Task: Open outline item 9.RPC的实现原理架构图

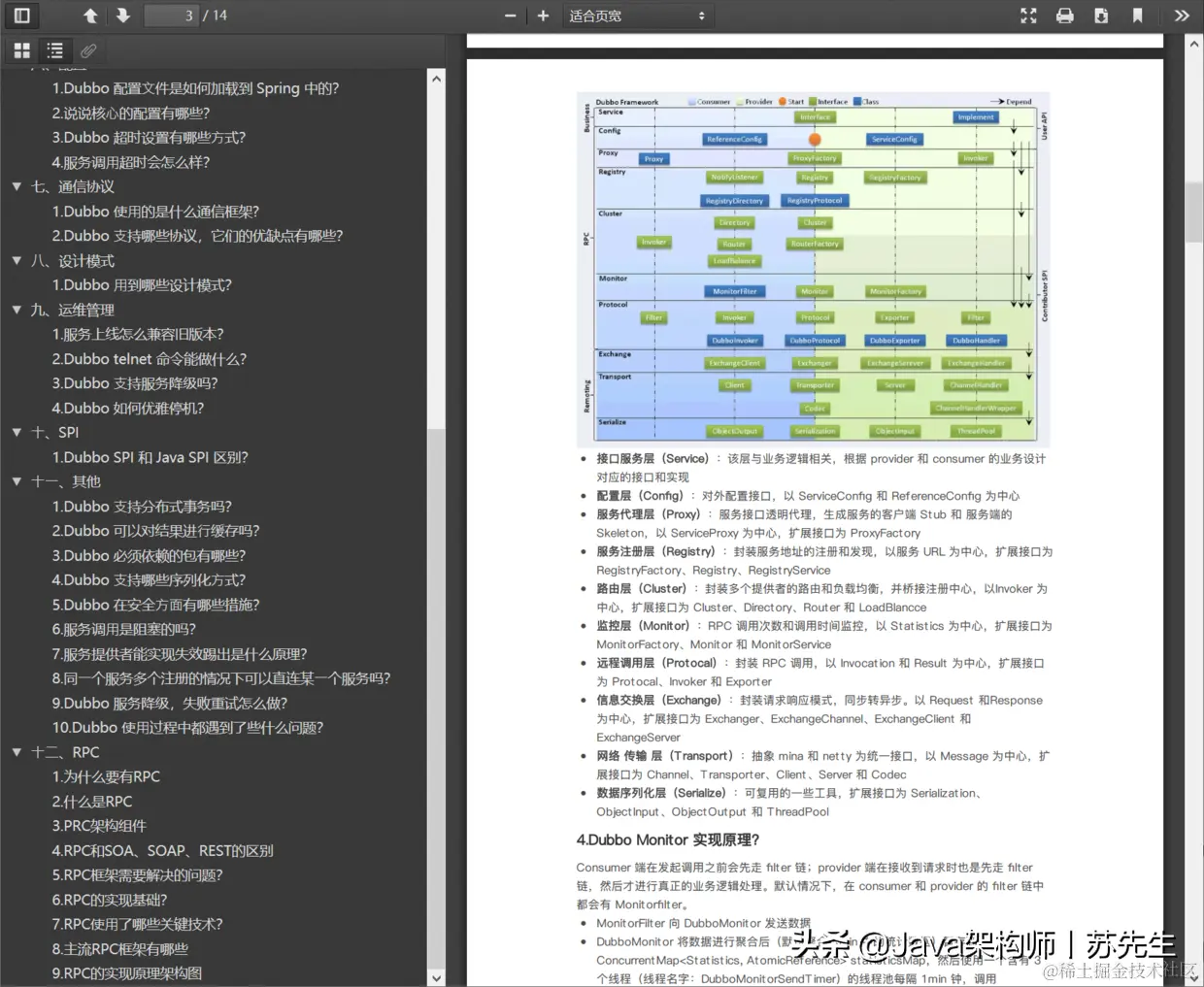Action: (x=127, y=973)
